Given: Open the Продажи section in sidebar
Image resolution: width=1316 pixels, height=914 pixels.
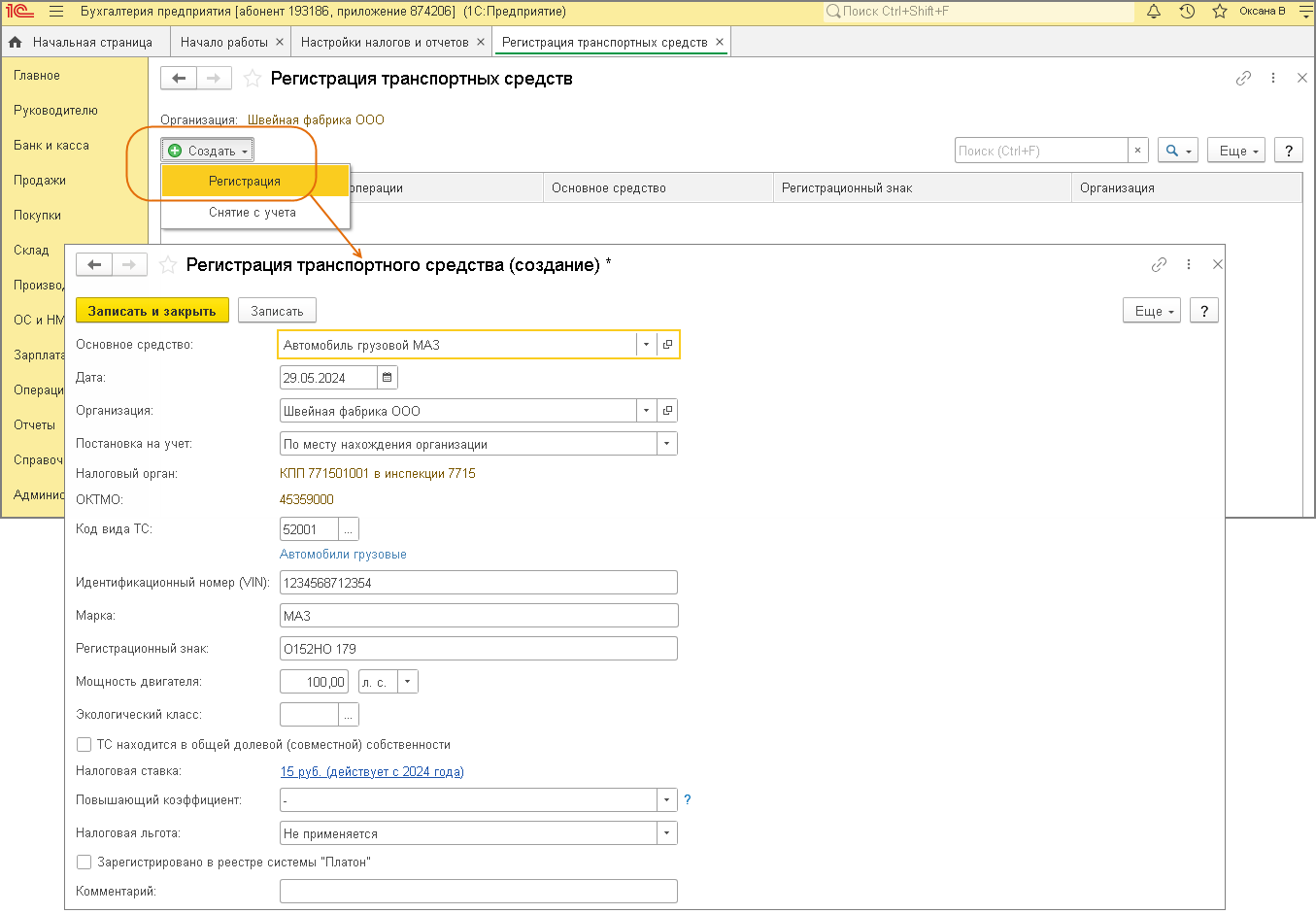Looking at the screenshot, I should tap(40, 181).
